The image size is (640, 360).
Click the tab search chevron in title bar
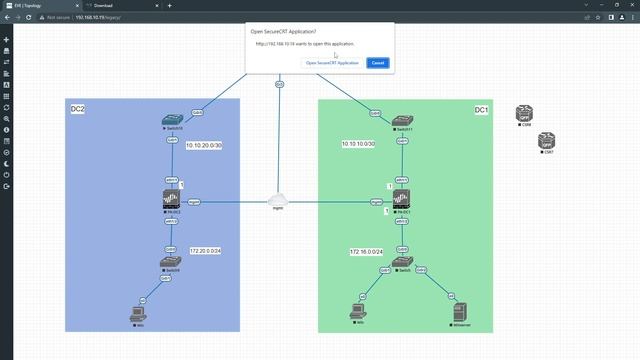coord(586,5)
